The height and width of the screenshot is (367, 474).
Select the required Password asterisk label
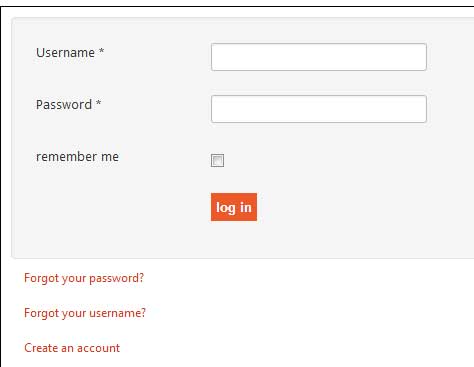point(68,105)
